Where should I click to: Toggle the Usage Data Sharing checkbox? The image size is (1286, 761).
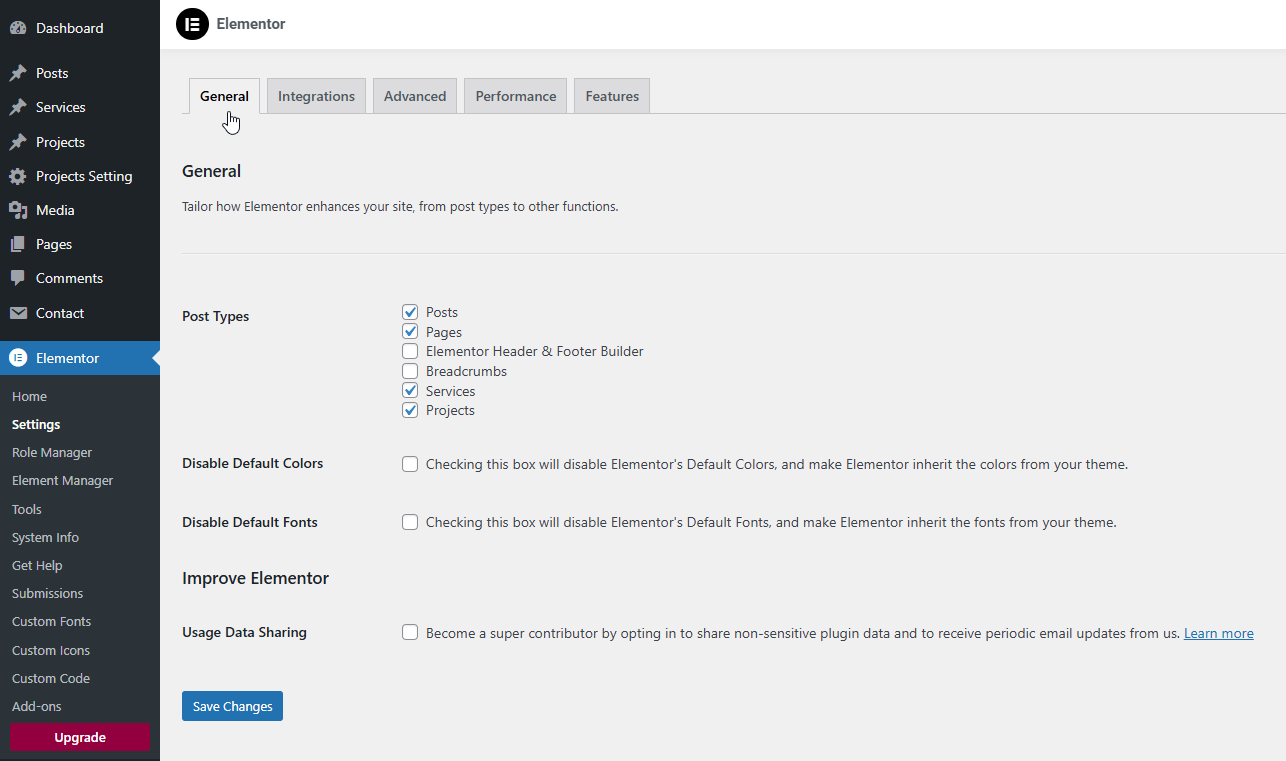pos(410,632)
